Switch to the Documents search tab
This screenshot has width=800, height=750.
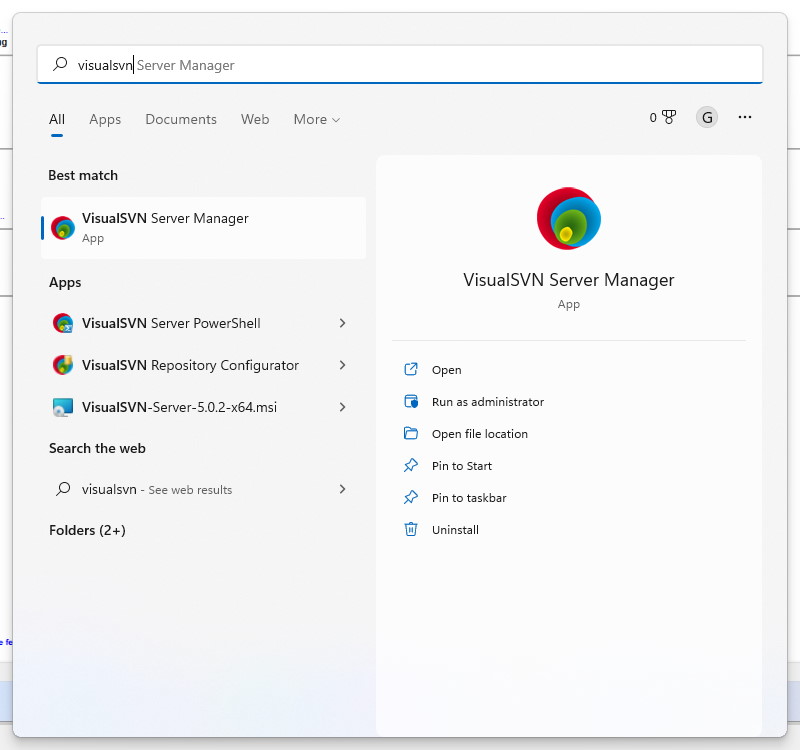pyautogui.click(x=181, y=120)
